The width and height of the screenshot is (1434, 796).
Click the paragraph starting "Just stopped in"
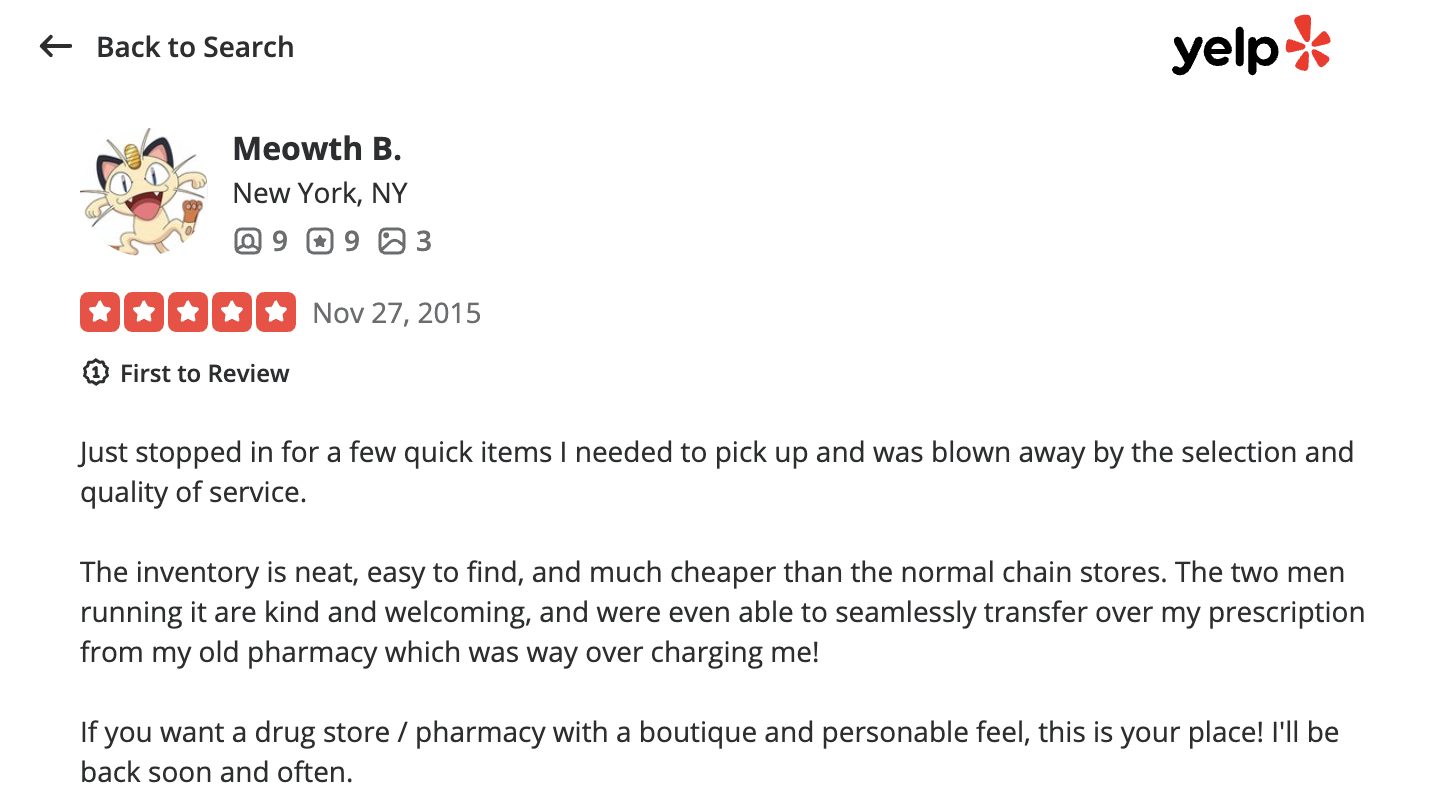coord(716,472)
